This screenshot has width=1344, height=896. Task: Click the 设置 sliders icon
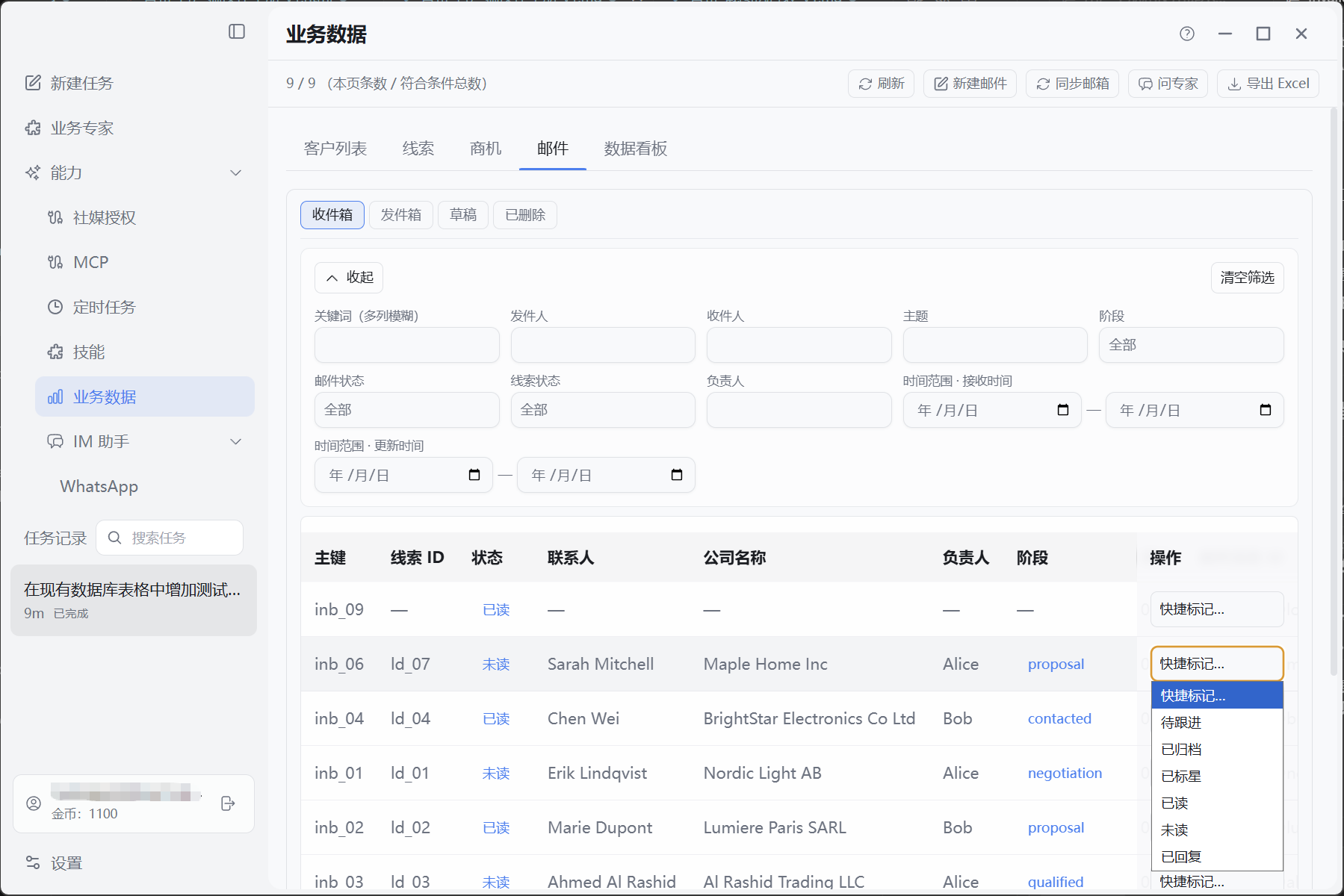[33, 862]
